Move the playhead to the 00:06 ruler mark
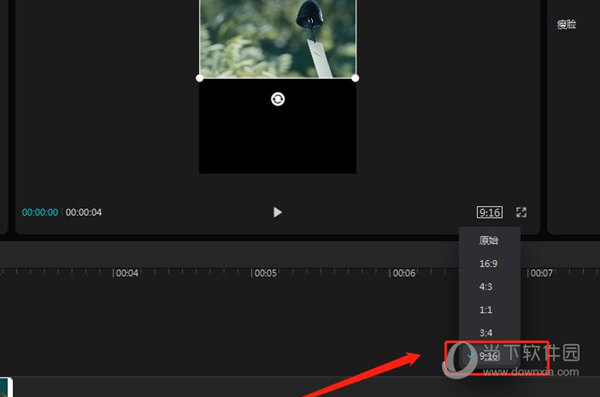The image size is (600, 397). tap(404, 273)
